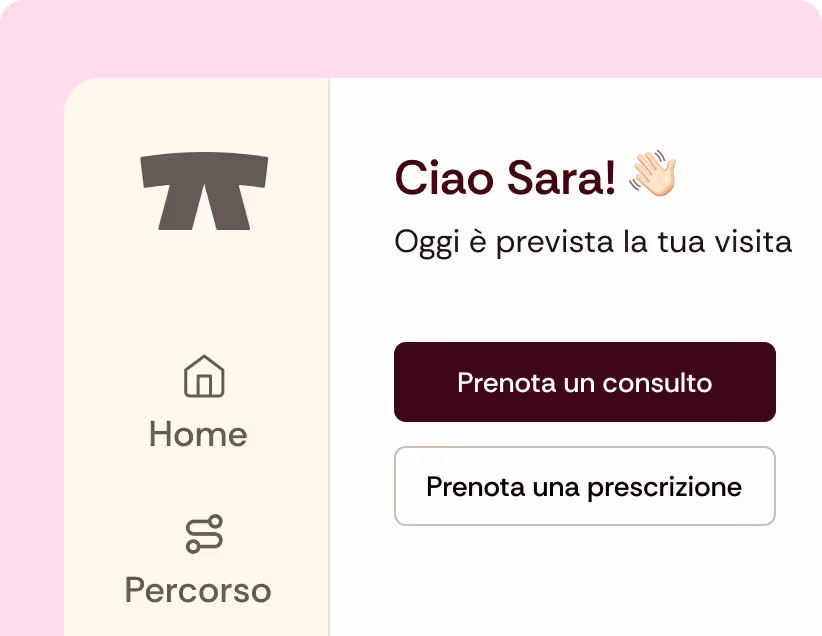Select the Home house icon

pos(204,376)
